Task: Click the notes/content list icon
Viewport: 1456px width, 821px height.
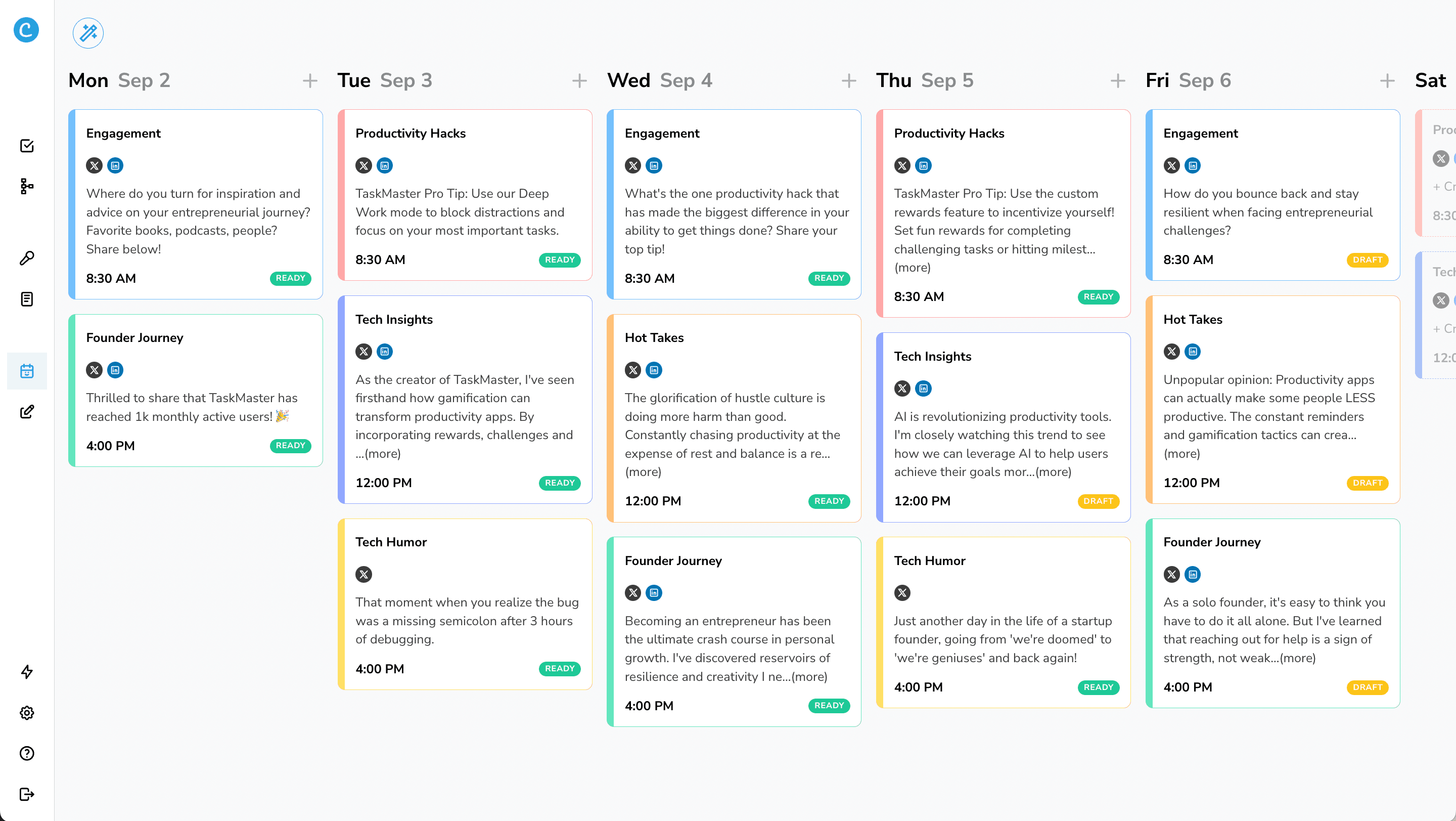Action: 27,299
